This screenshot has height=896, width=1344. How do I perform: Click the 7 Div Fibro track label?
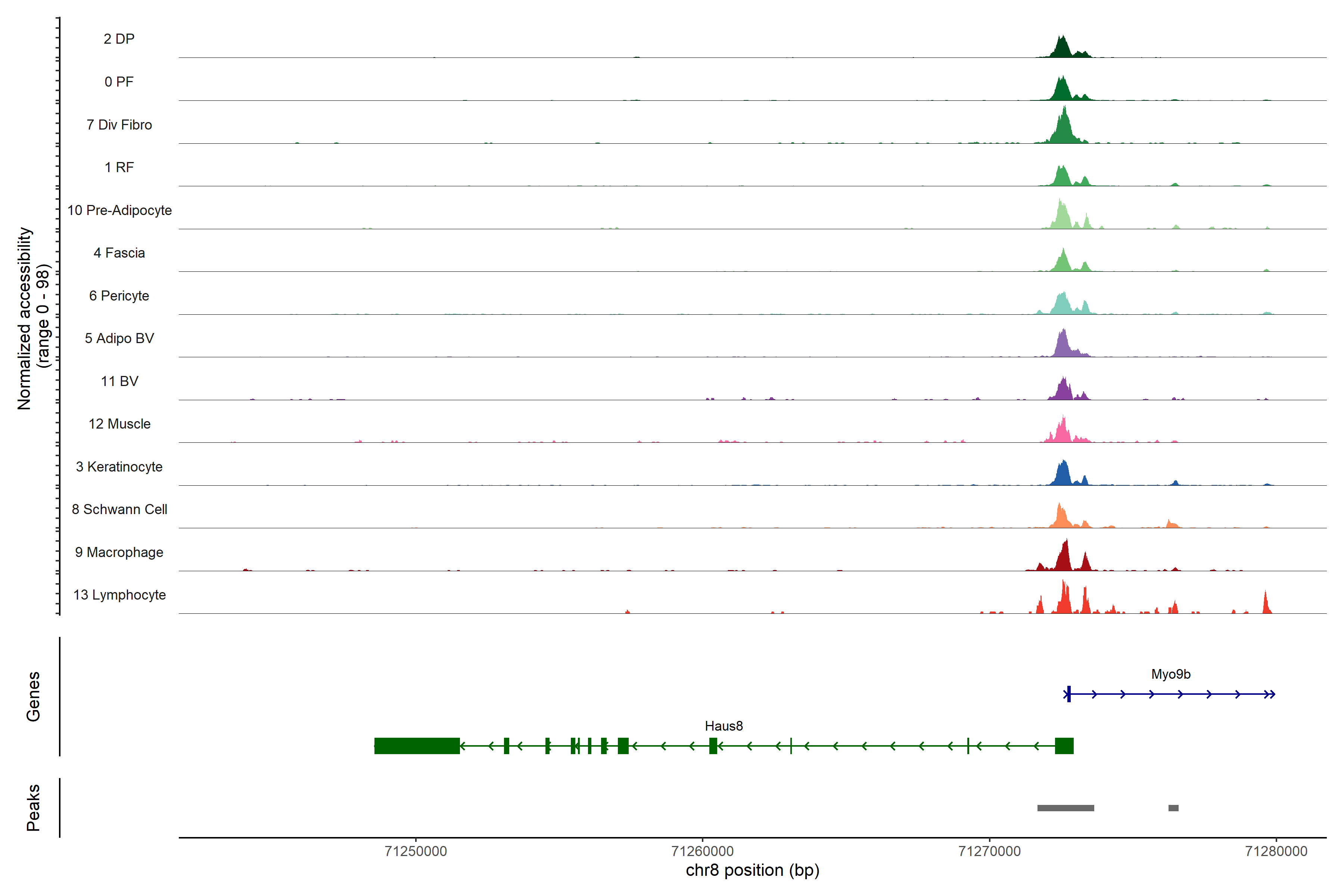(119, 125)
